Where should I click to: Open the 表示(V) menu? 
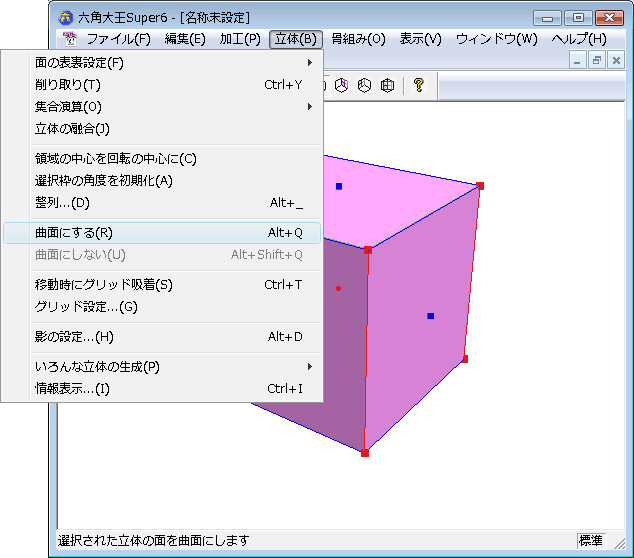pos(421,39)
